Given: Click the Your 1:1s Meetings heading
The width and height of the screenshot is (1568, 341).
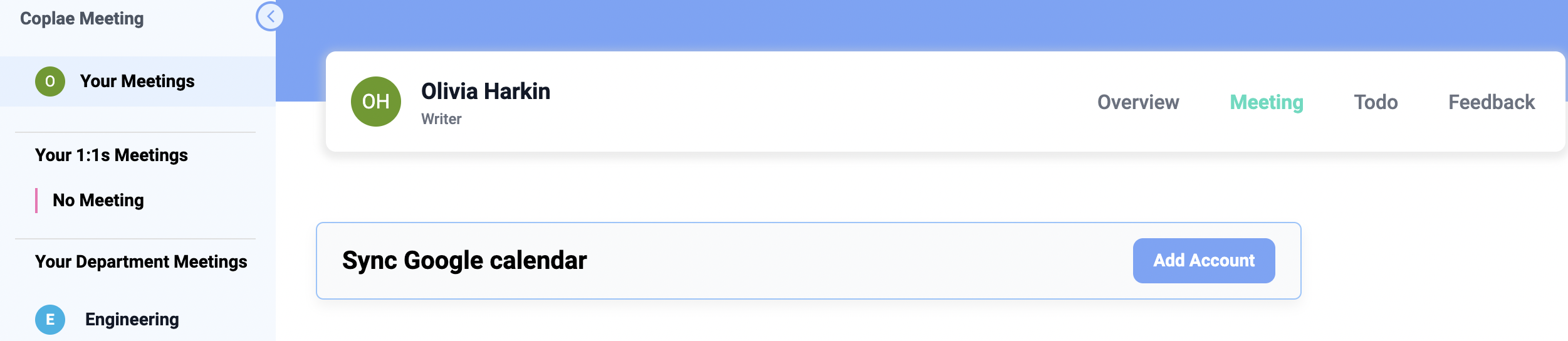Looking at the screenshot, I should coord(112,155).
